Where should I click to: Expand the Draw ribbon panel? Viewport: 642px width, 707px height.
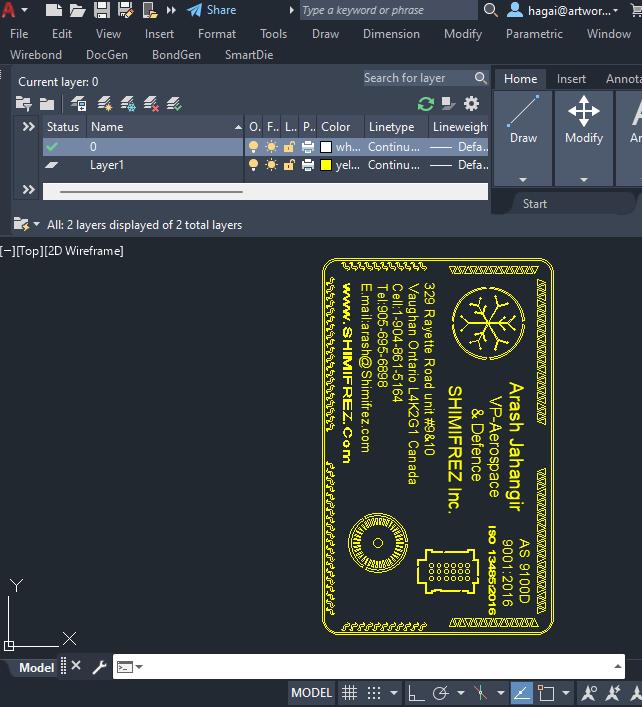(x=523, y=179)
